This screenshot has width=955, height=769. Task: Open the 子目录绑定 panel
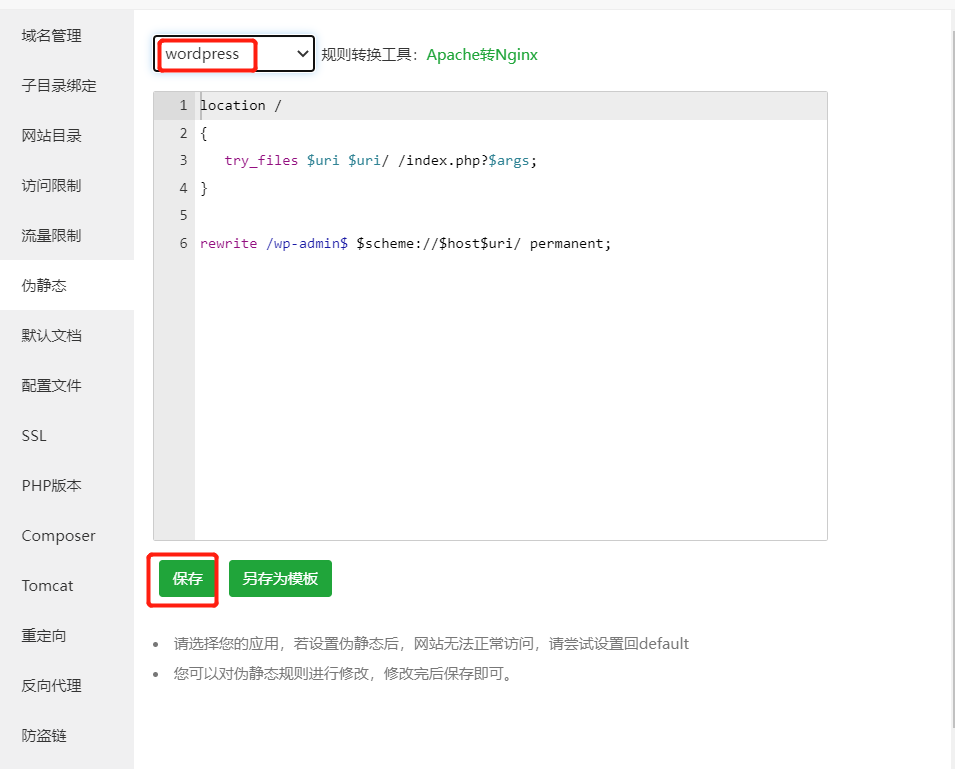pyautogui.click(x=60, y=85)
